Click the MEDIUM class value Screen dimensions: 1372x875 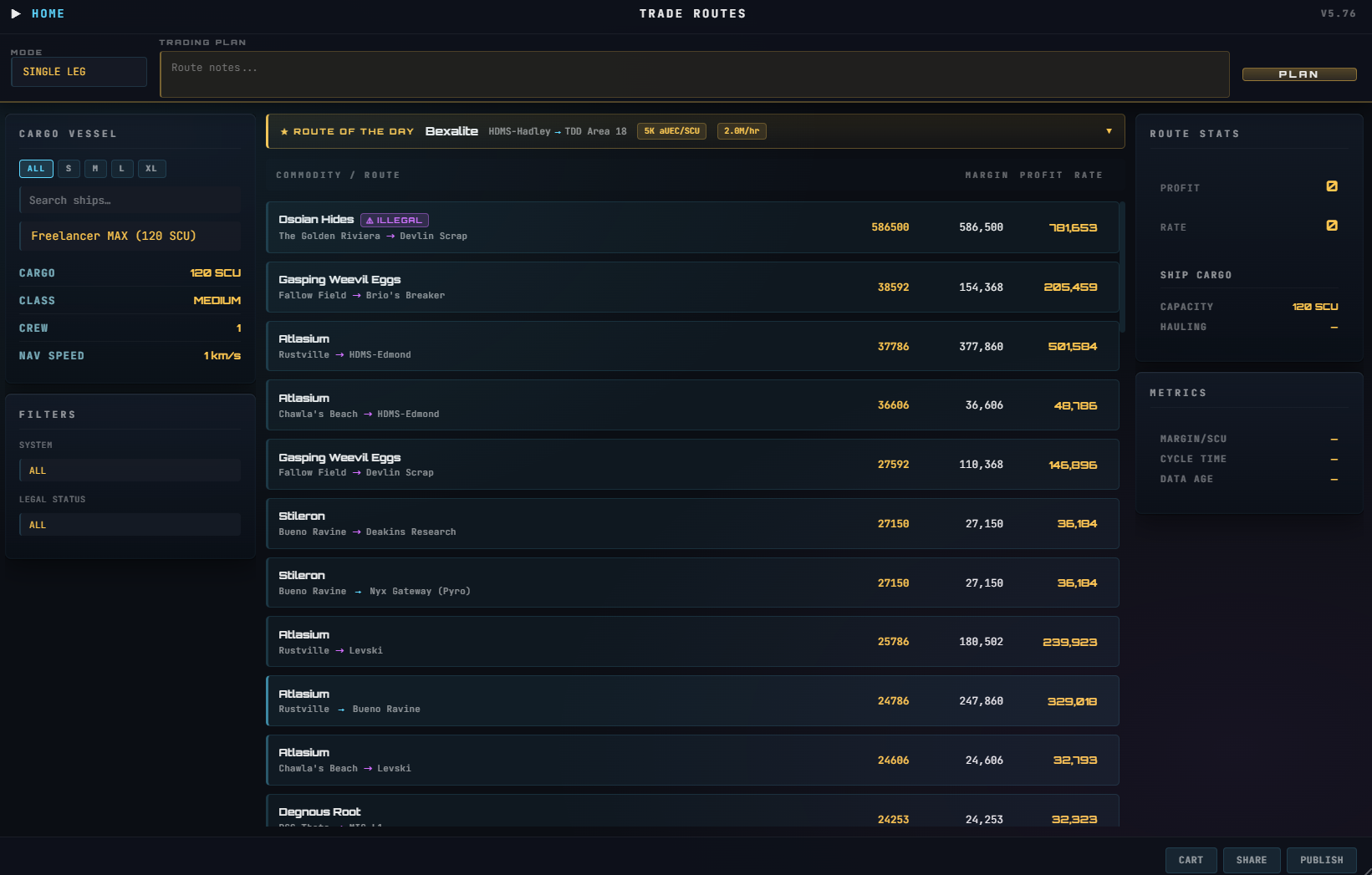pos(217,301)
